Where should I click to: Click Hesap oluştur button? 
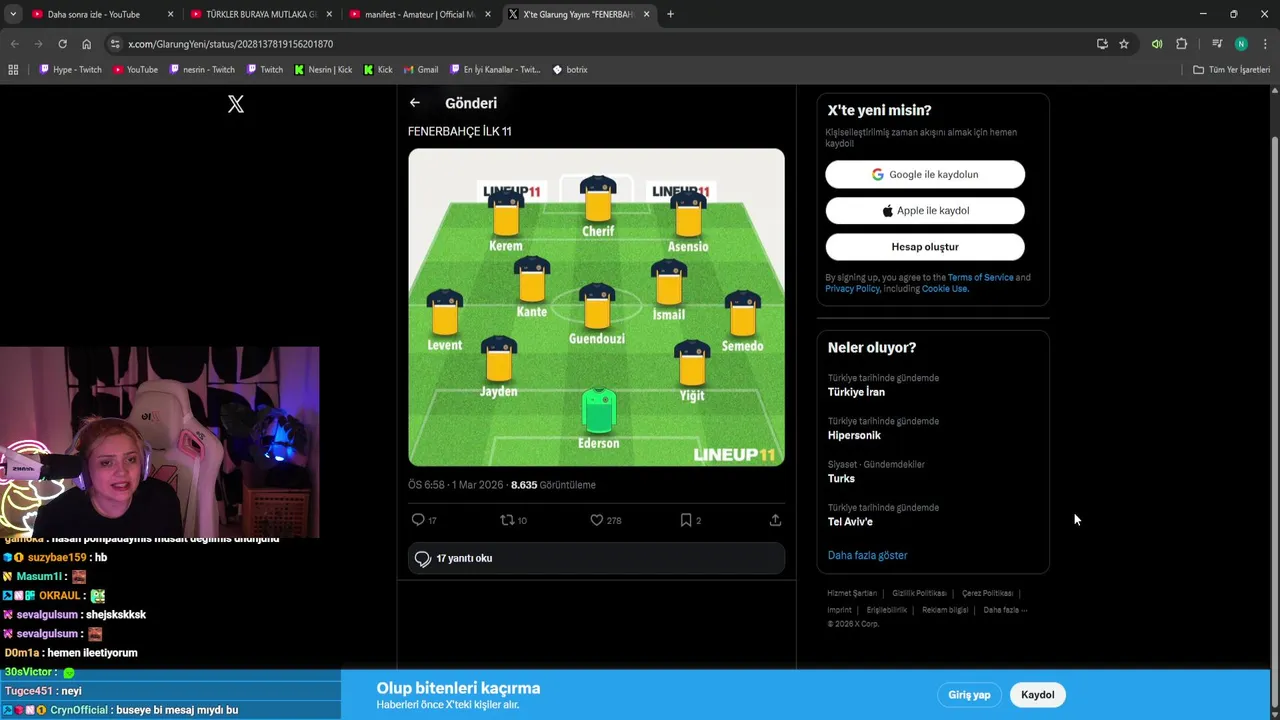tap(925, 247)
